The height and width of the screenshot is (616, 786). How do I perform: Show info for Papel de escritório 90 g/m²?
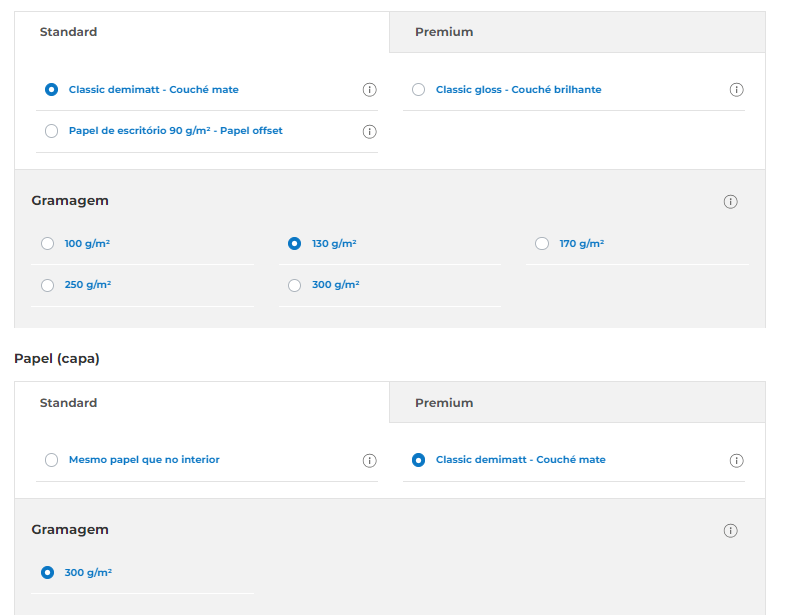point(369,131)
